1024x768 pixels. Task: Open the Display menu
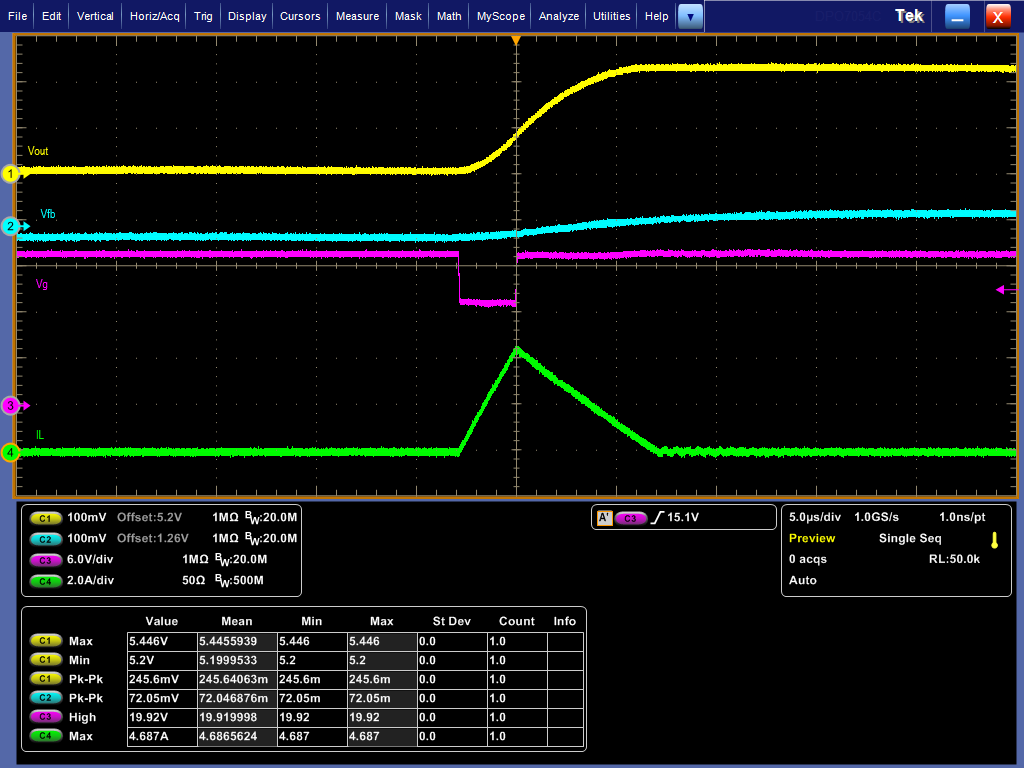pos(247,16)
